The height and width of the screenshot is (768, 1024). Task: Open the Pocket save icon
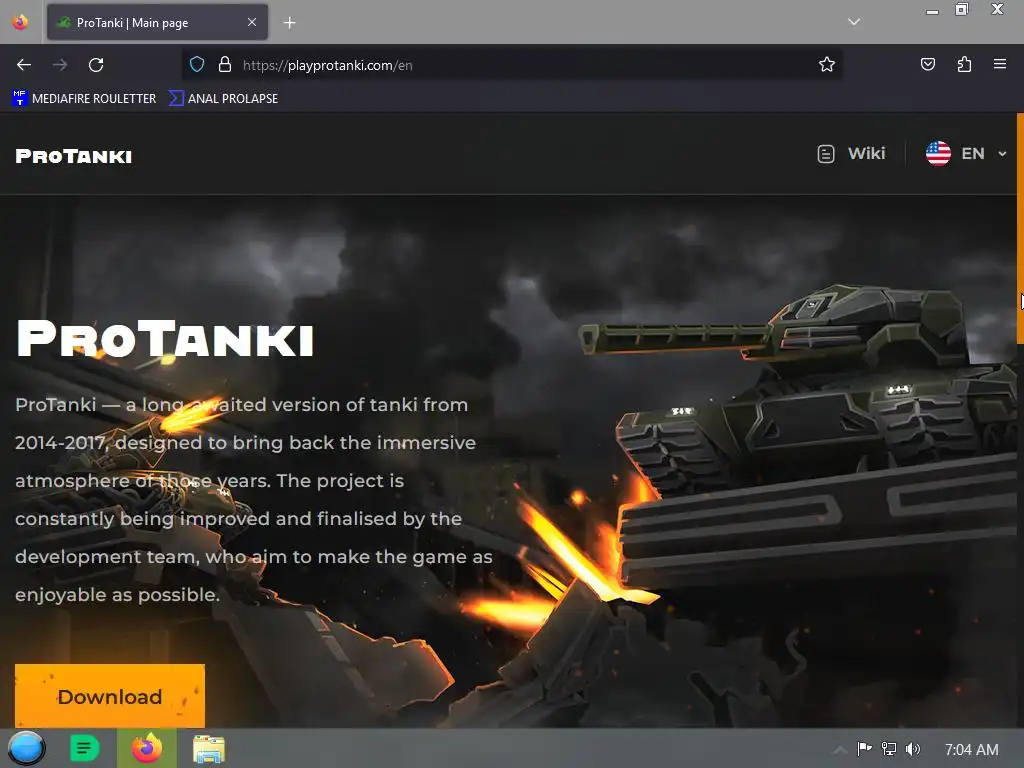(928, 64)
